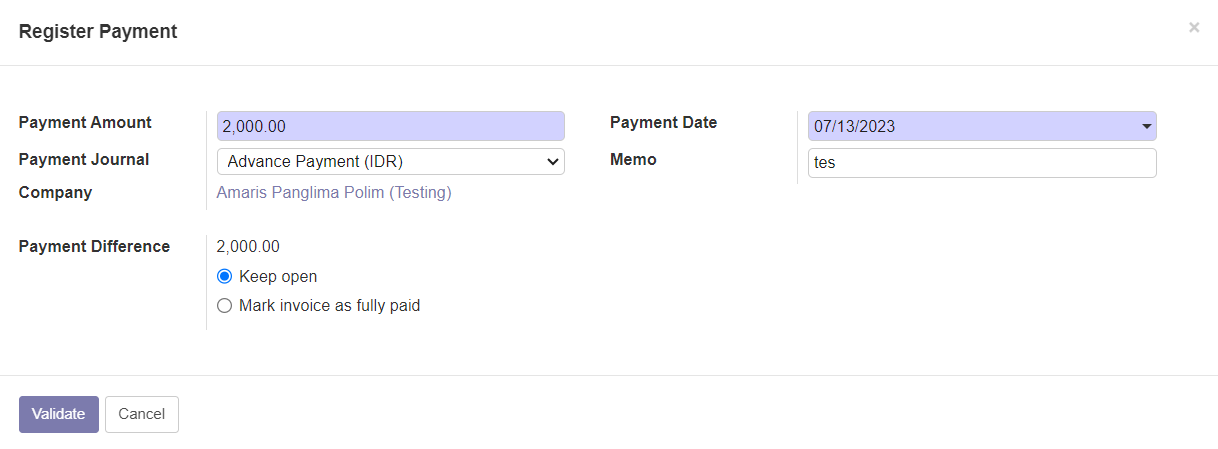Select the Mark invoice as fully paid radio button
Screen dimensions: 1218x449
[224, 306]
